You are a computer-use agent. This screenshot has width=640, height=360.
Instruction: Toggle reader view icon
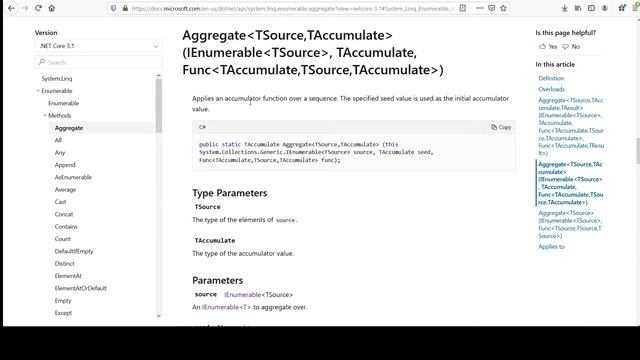pyautogui.click(x=462, y=8)
